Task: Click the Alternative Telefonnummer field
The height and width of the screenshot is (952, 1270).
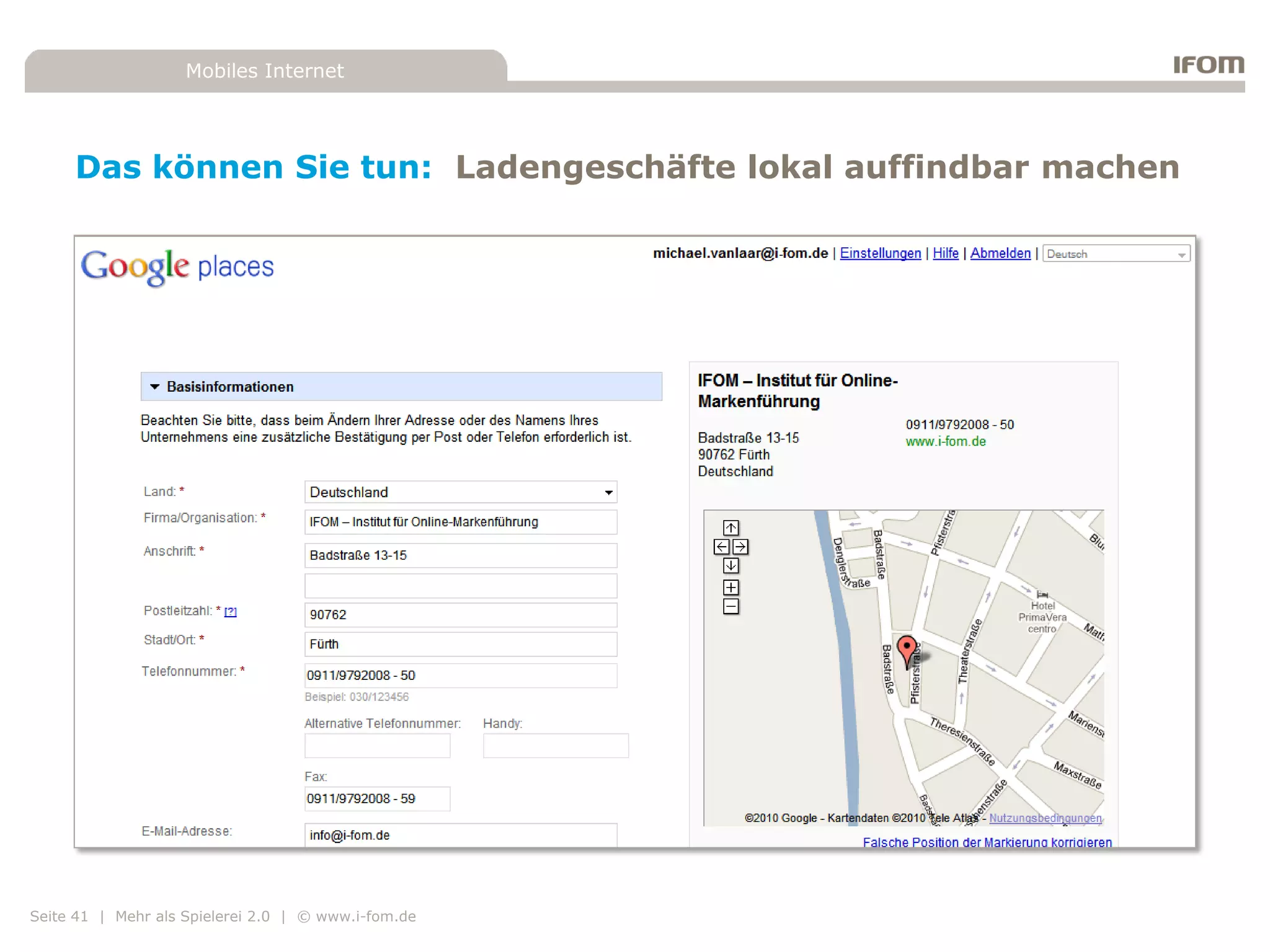Action: pos(378,746)
